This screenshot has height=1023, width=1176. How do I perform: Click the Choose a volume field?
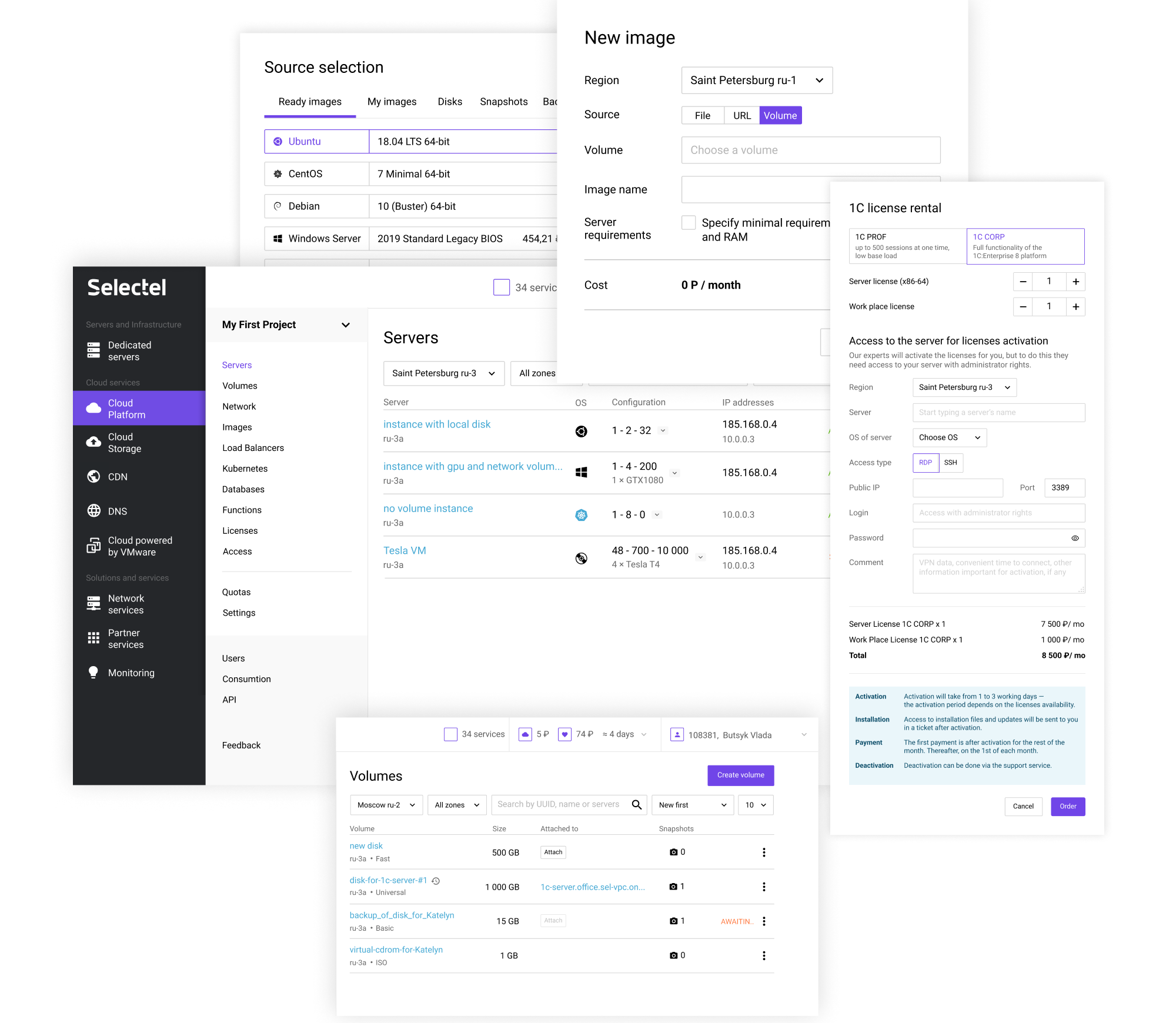coord(810,151)
